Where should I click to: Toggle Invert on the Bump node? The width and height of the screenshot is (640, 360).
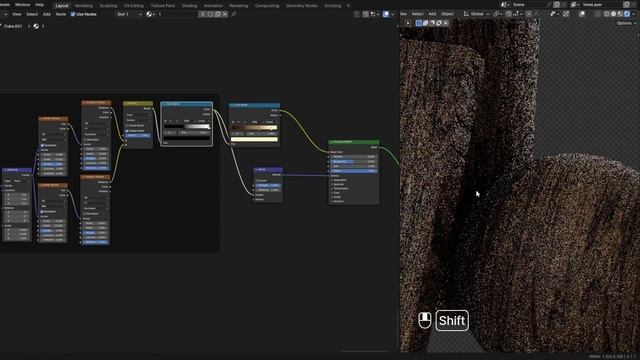click(x=258, y=180)
